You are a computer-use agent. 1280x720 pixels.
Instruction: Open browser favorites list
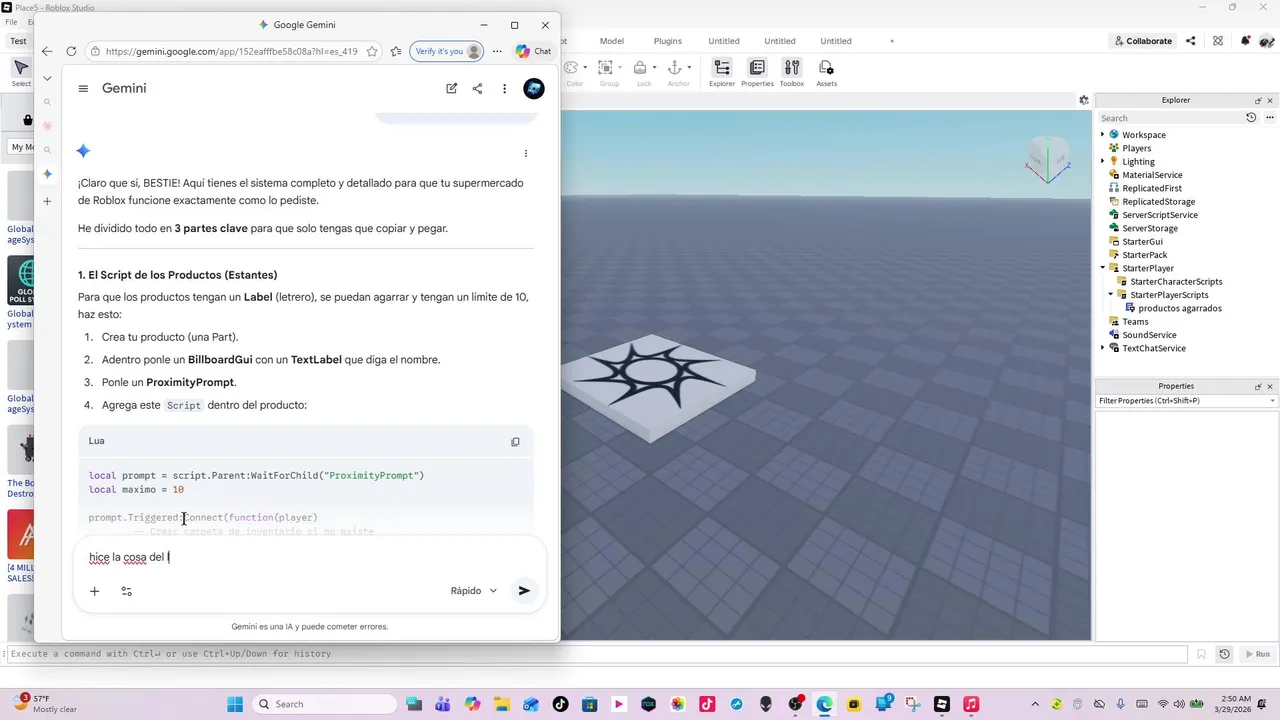point(396,51)
